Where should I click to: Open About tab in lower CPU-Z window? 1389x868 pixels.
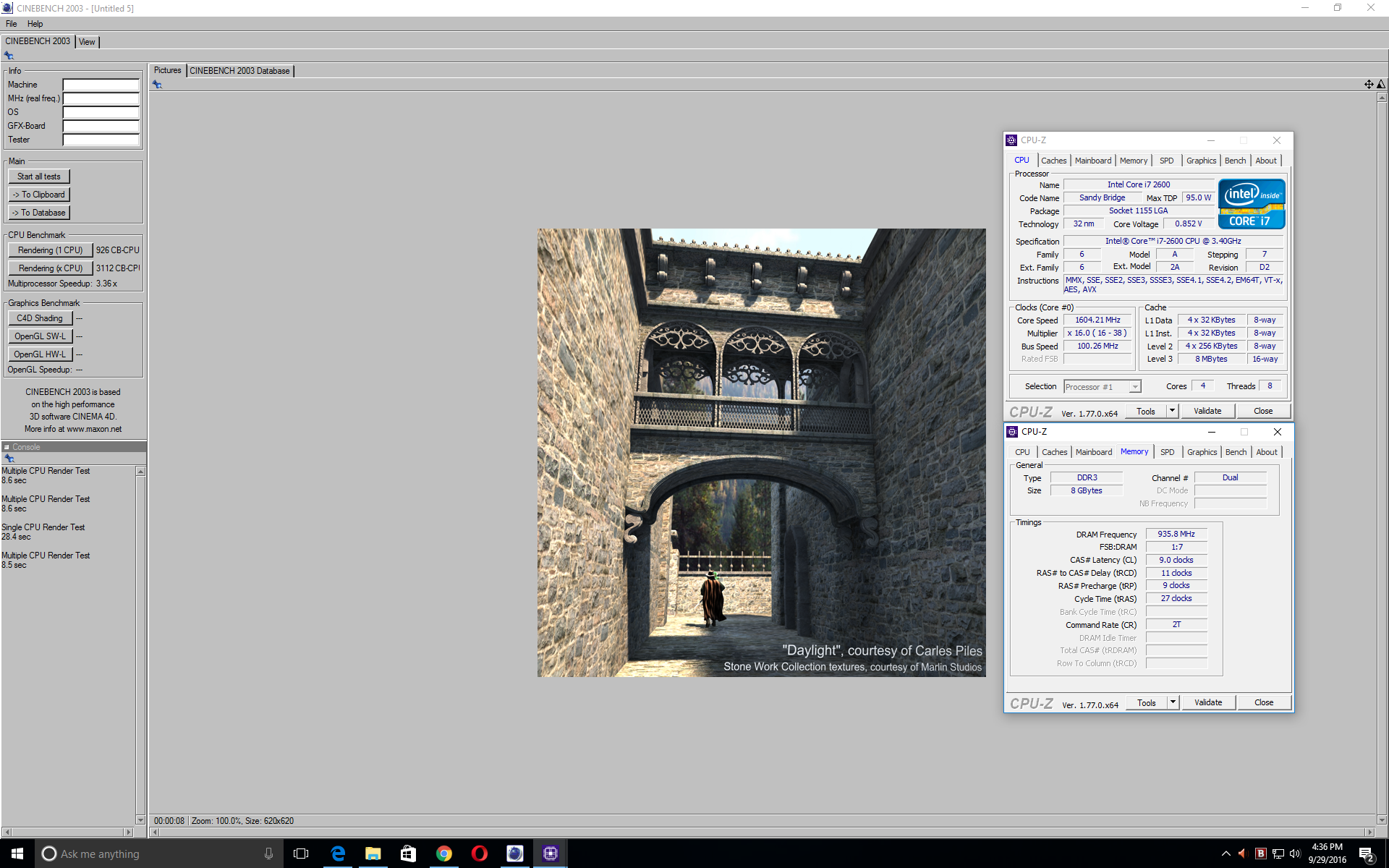[x=1266, y=452]
